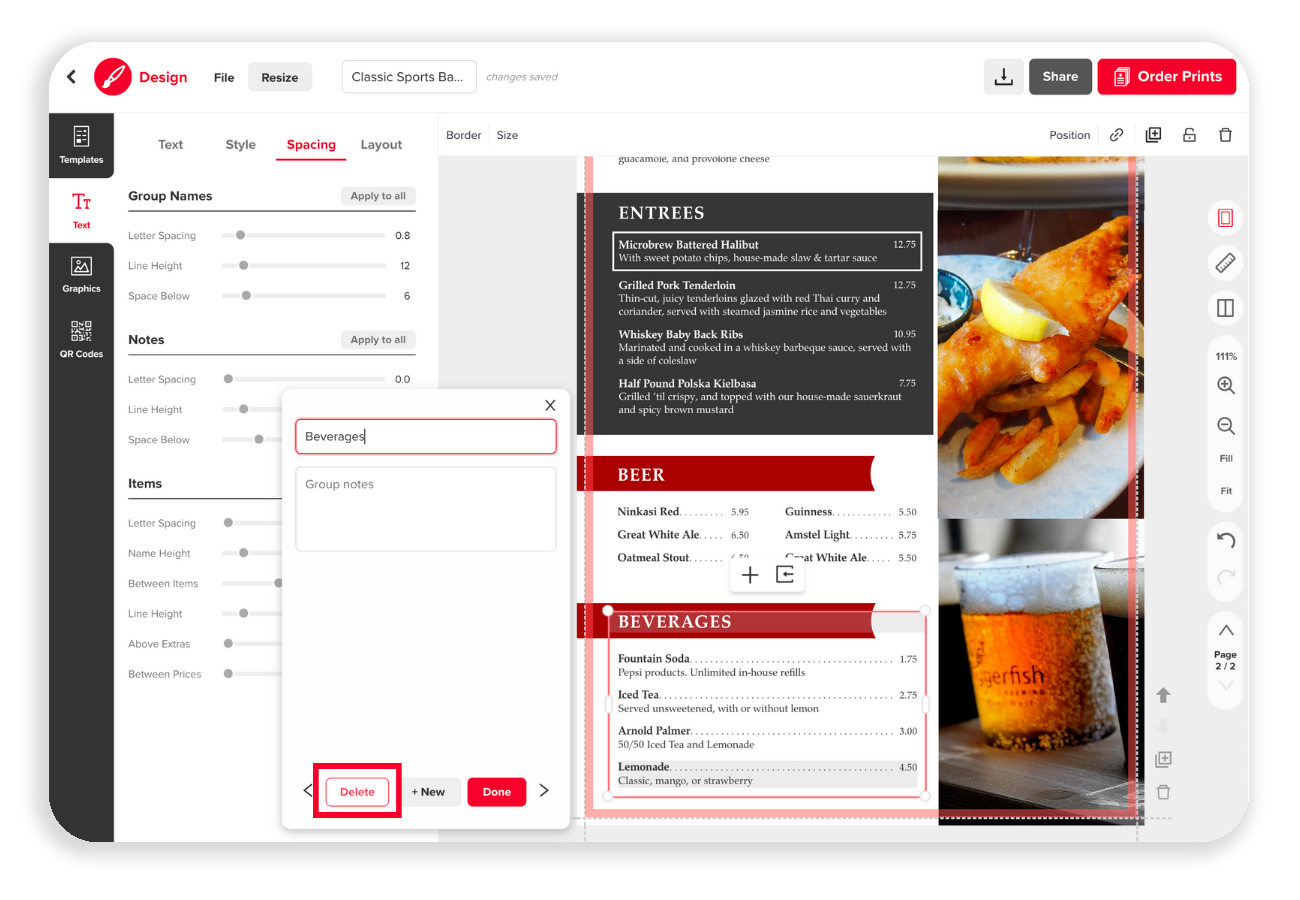Click the + New button
The width and height of the screenshot is (1300, 900).
[x=428, y=791]
